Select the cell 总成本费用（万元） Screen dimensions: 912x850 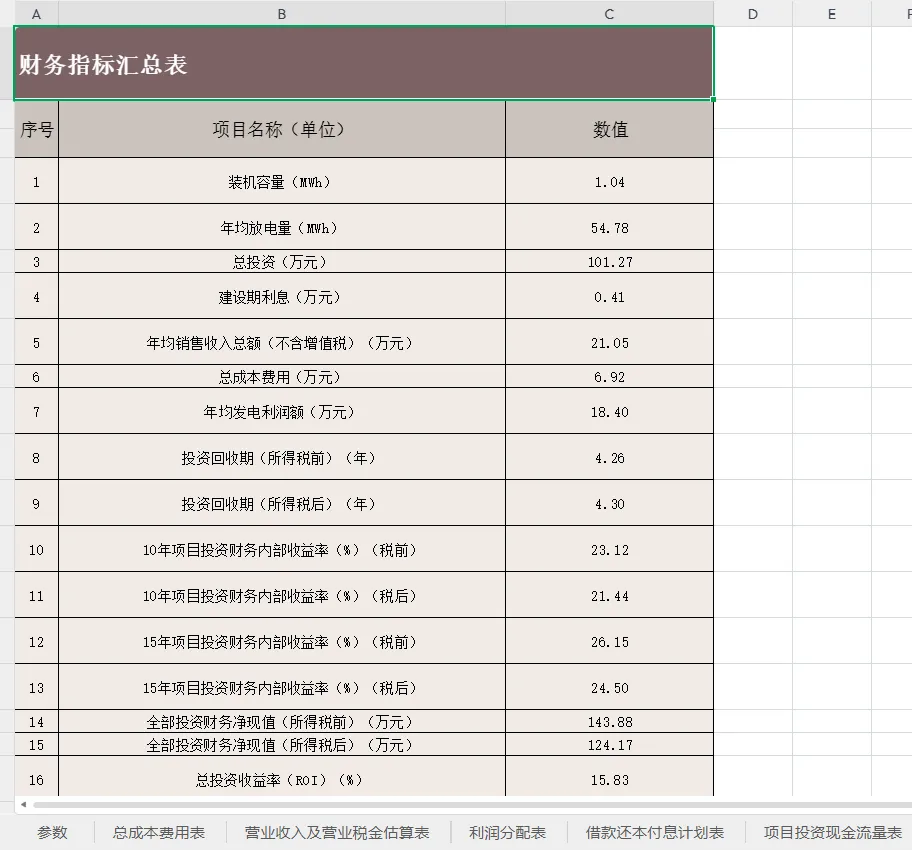pos(282,376)
